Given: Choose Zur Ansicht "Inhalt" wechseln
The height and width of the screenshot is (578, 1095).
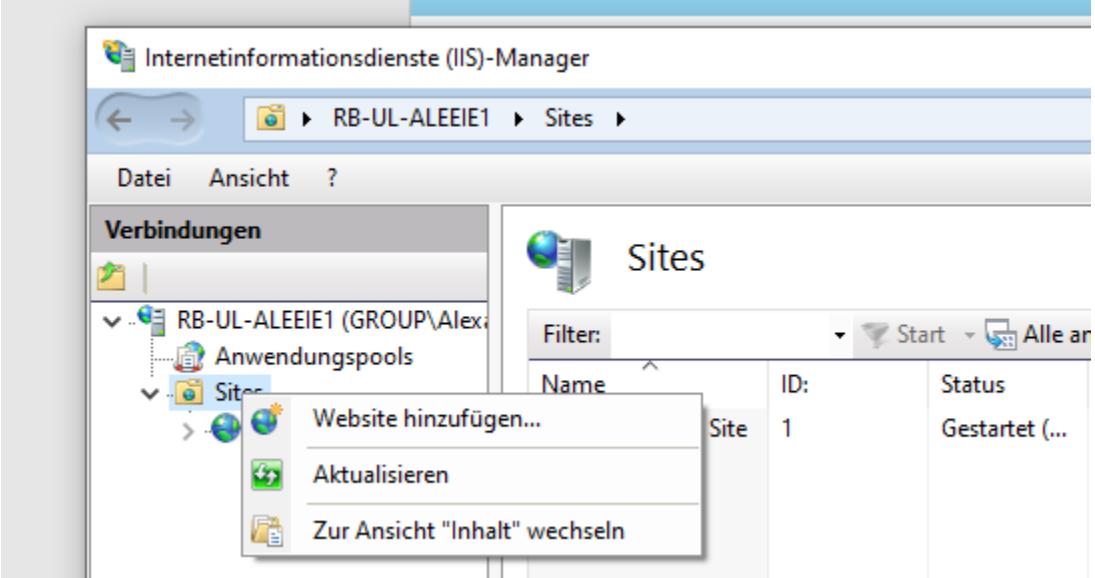Looking at the screenshot, I should [x=471, y=531].
